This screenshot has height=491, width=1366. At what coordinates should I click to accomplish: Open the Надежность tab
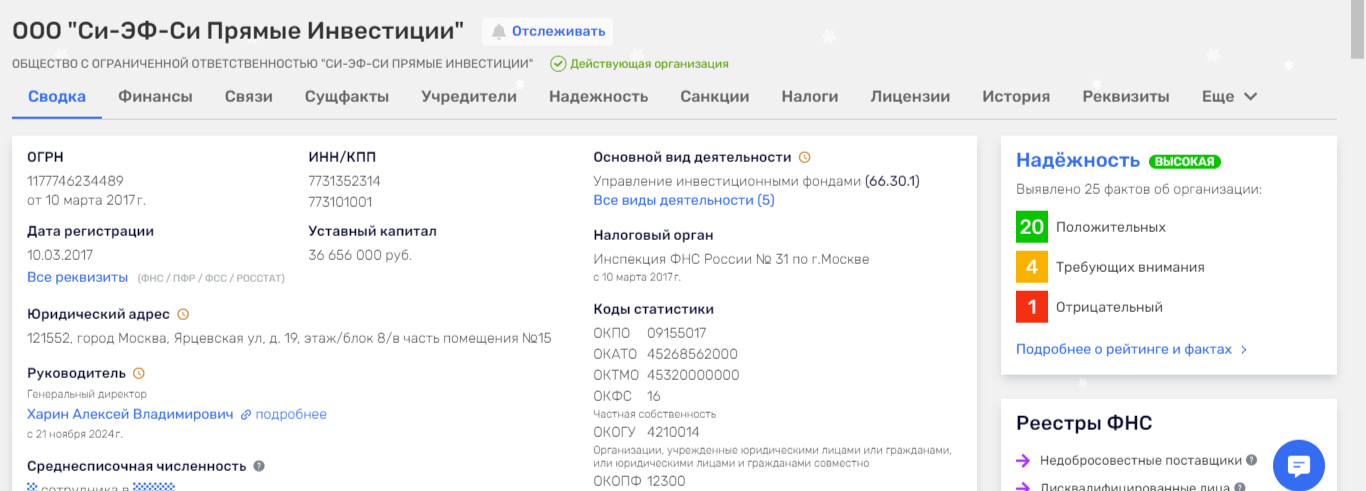(x=599, y=97)
